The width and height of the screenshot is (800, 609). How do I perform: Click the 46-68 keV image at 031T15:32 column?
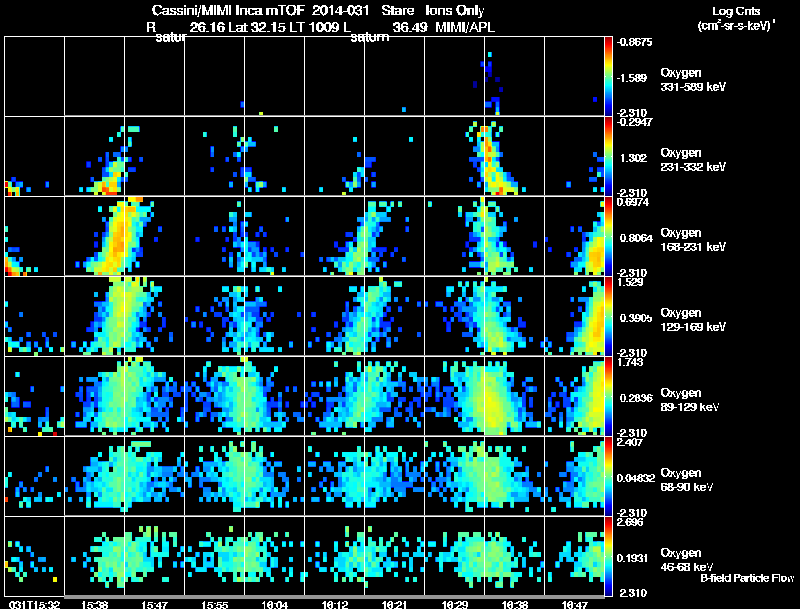point(35,556)
